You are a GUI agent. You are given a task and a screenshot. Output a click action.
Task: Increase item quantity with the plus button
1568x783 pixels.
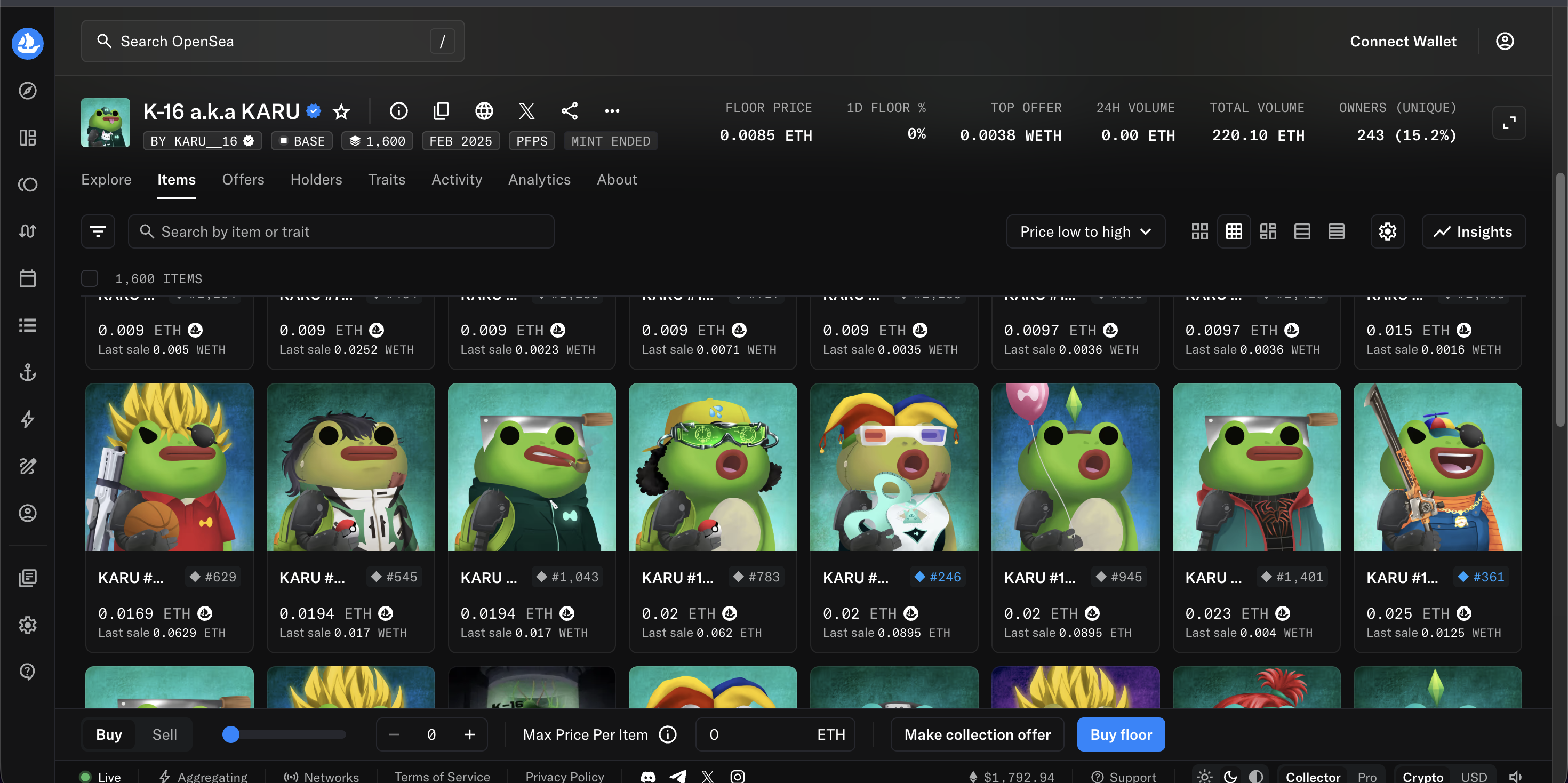(x=469, y=734)
